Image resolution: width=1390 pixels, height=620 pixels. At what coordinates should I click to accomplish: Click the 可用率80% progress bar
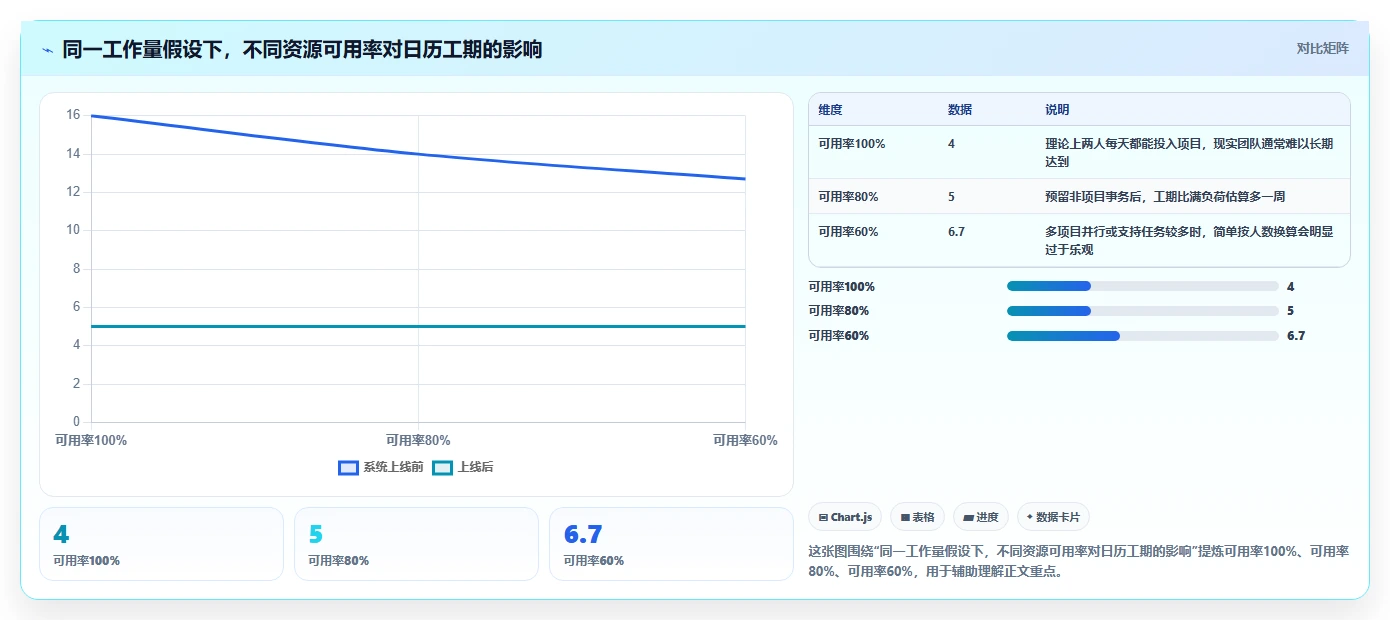[1143, 311]
